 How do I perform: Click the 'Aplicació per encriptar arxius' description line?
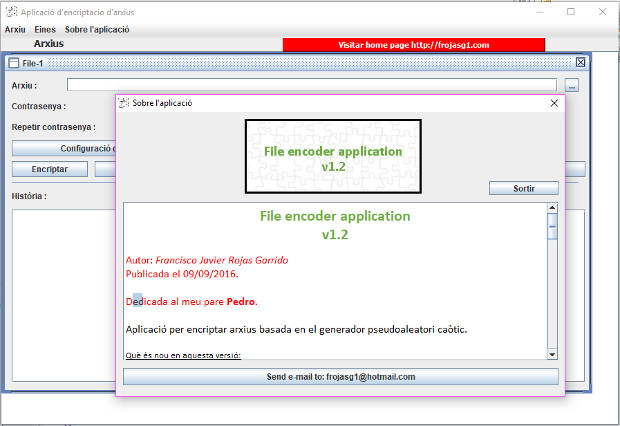click(x=296, y=329)
